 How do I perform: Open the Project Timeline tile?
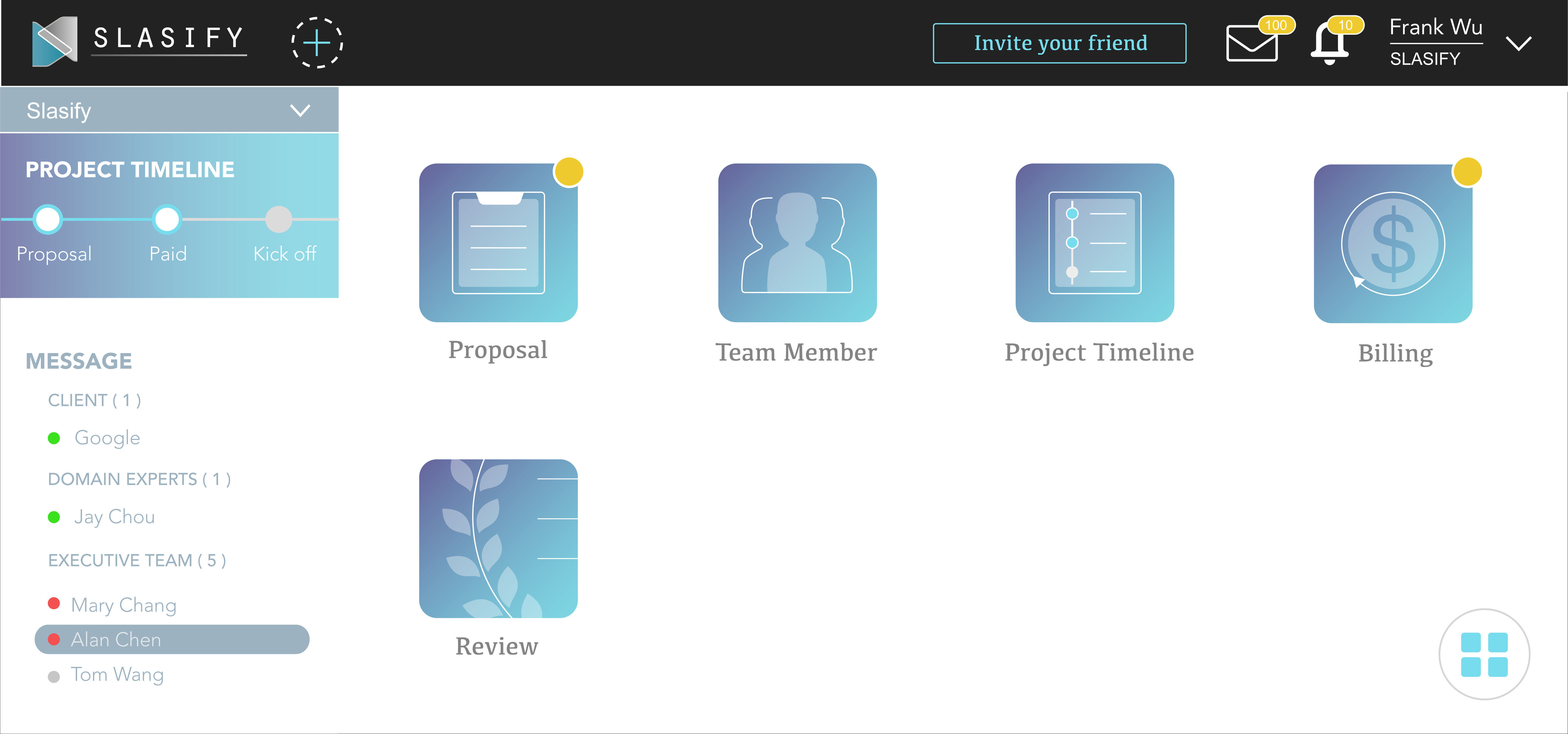[1094, 243]
